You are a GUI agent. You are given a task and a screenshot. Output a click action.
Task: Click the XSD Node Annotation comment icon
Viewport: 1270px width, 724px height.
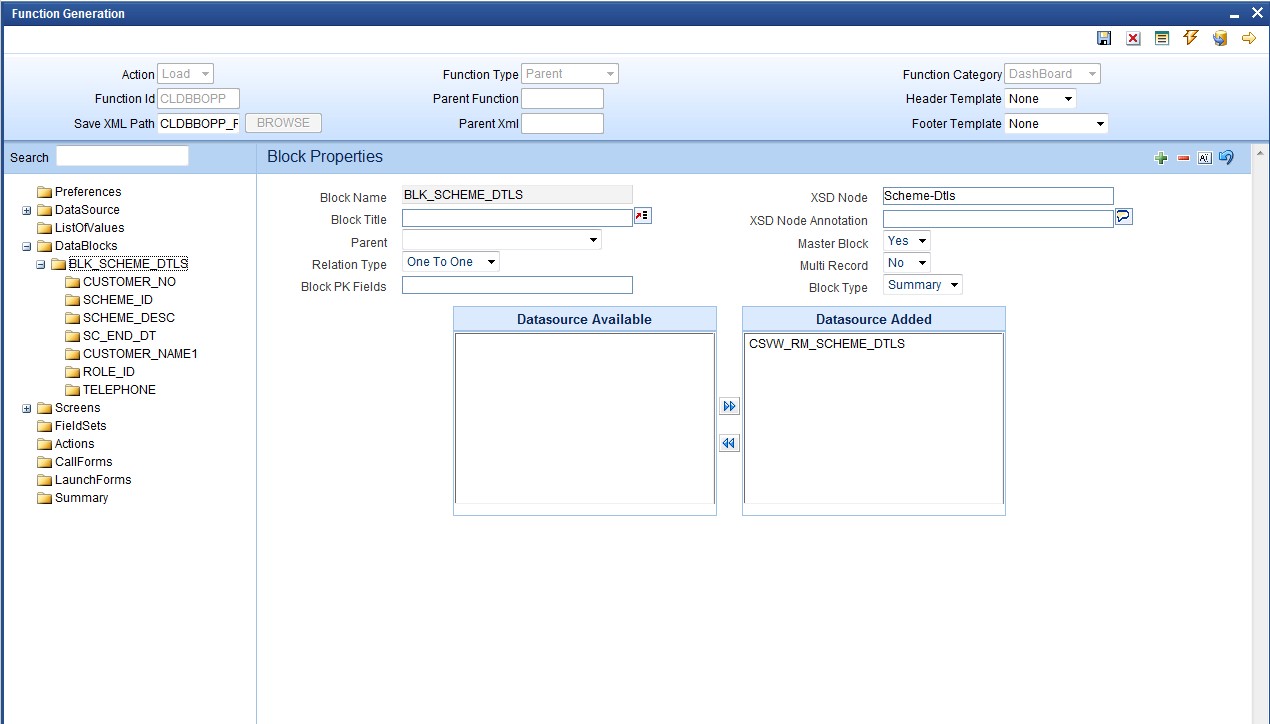point(1123,216)
